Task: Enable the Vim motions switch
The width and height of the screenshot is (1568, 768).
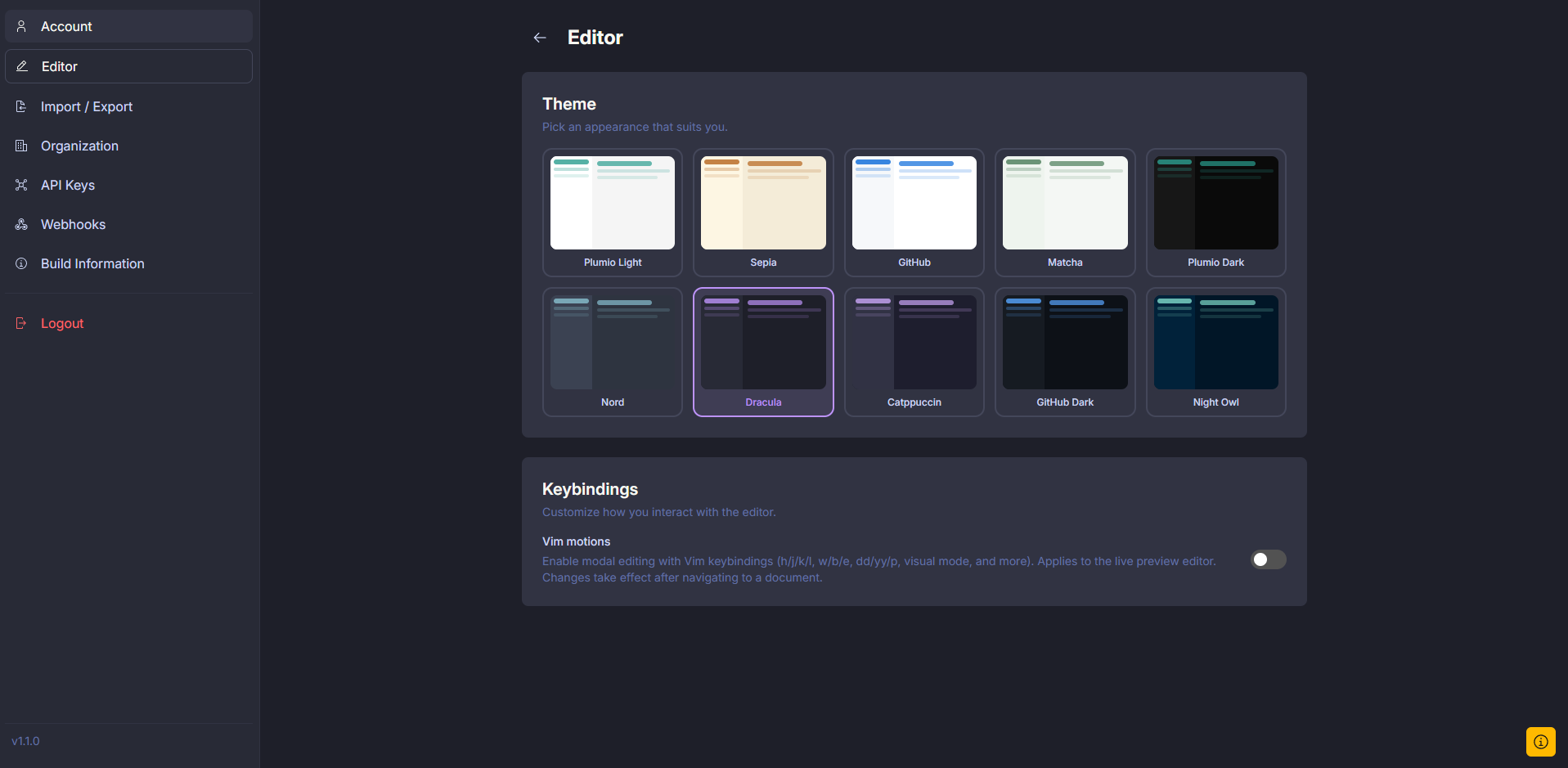Action: point(1269,559)
